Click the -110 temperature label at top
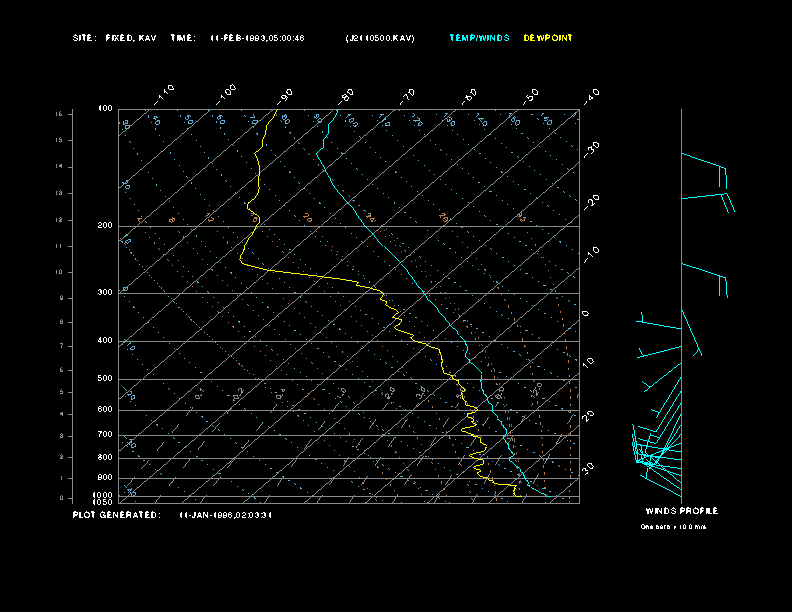 coord(164,94)
